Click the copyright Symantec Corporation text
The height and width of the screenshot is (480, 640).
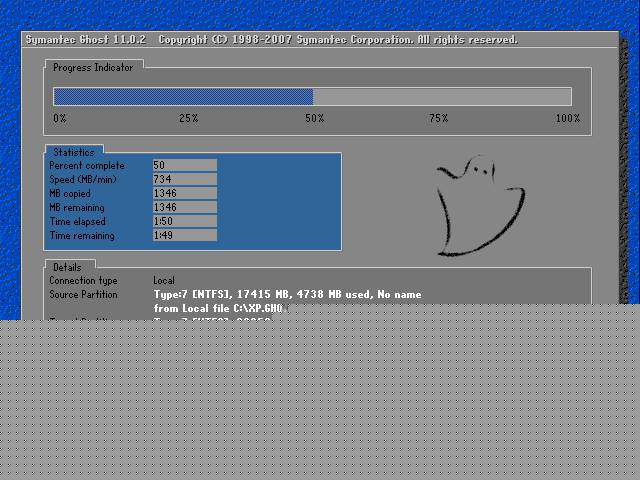pyautogui.click(x=338, y=40)
